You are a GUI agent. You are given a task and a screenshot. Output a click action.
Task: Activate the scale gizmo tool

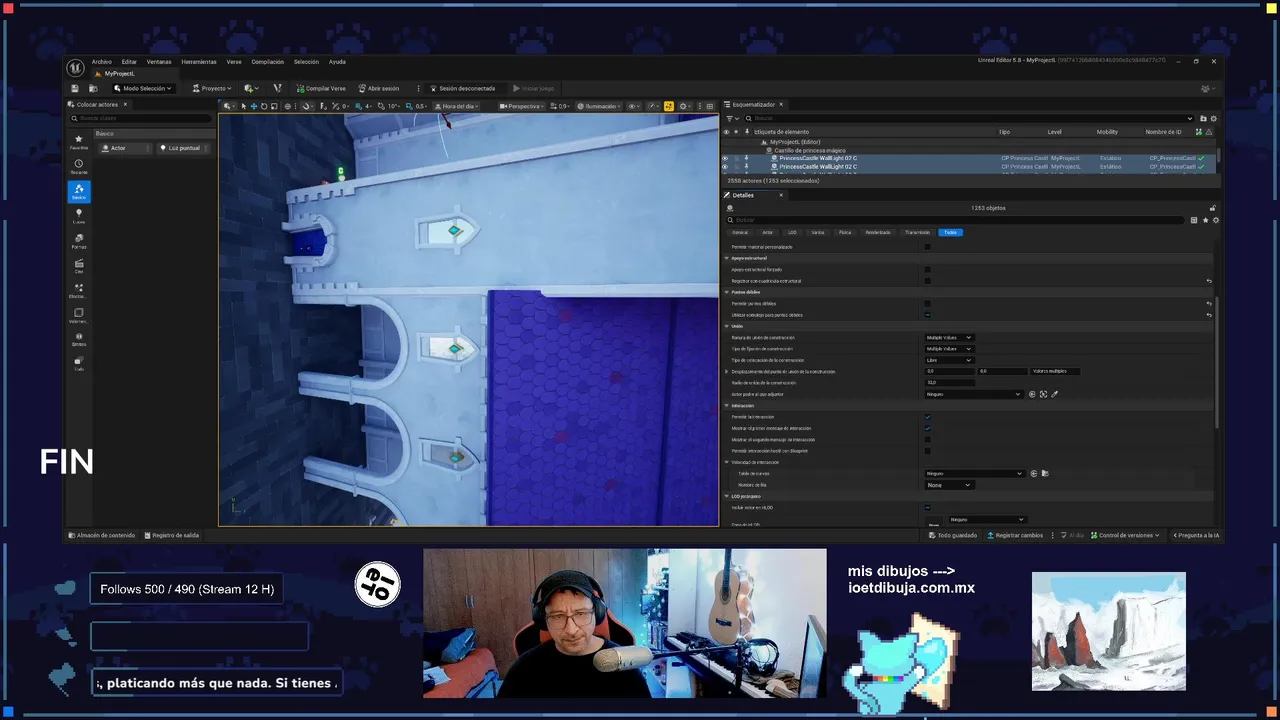coord(273,106)
